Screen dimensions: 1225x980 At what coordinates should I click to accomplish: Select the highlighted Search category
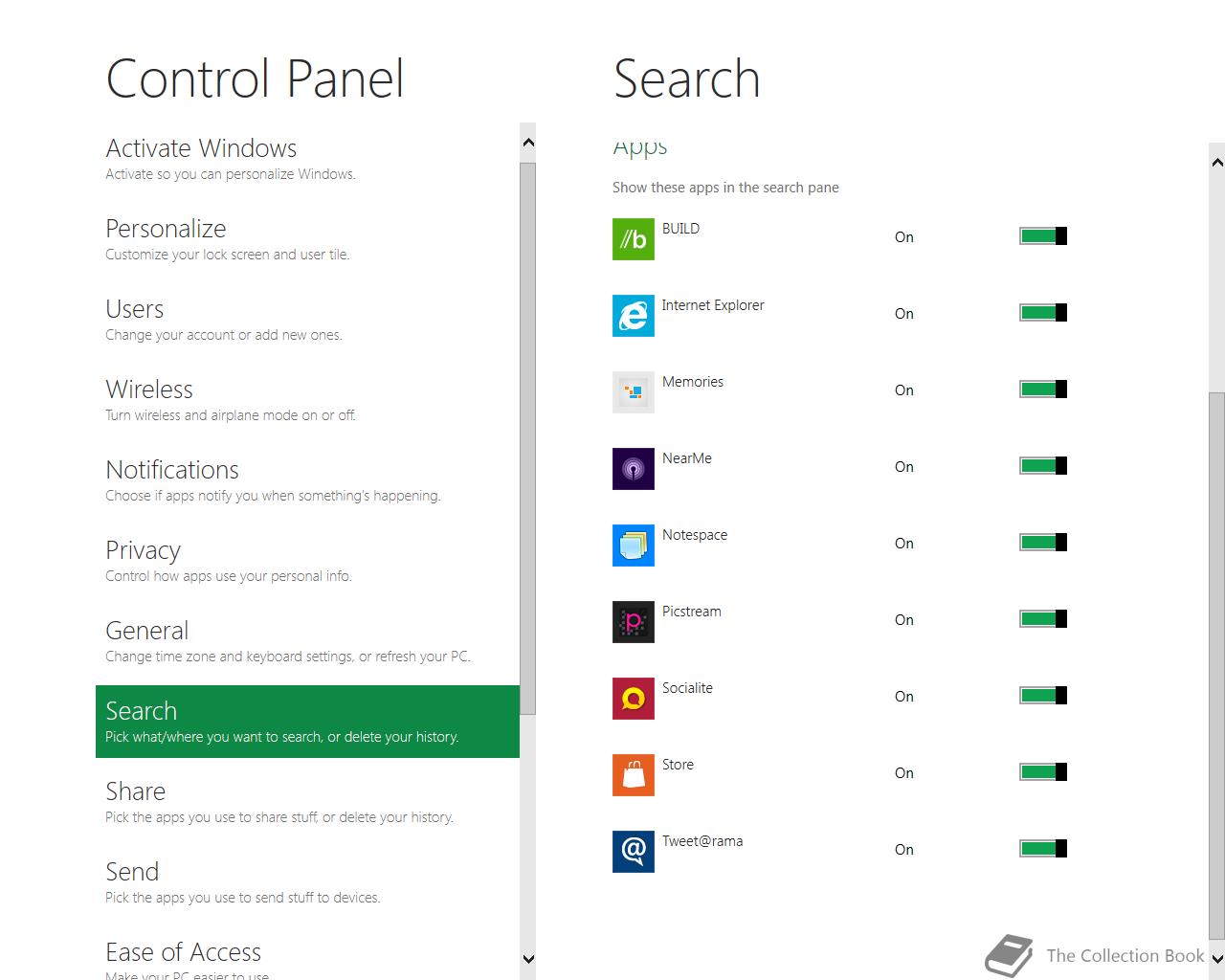[x=307, y=722]
